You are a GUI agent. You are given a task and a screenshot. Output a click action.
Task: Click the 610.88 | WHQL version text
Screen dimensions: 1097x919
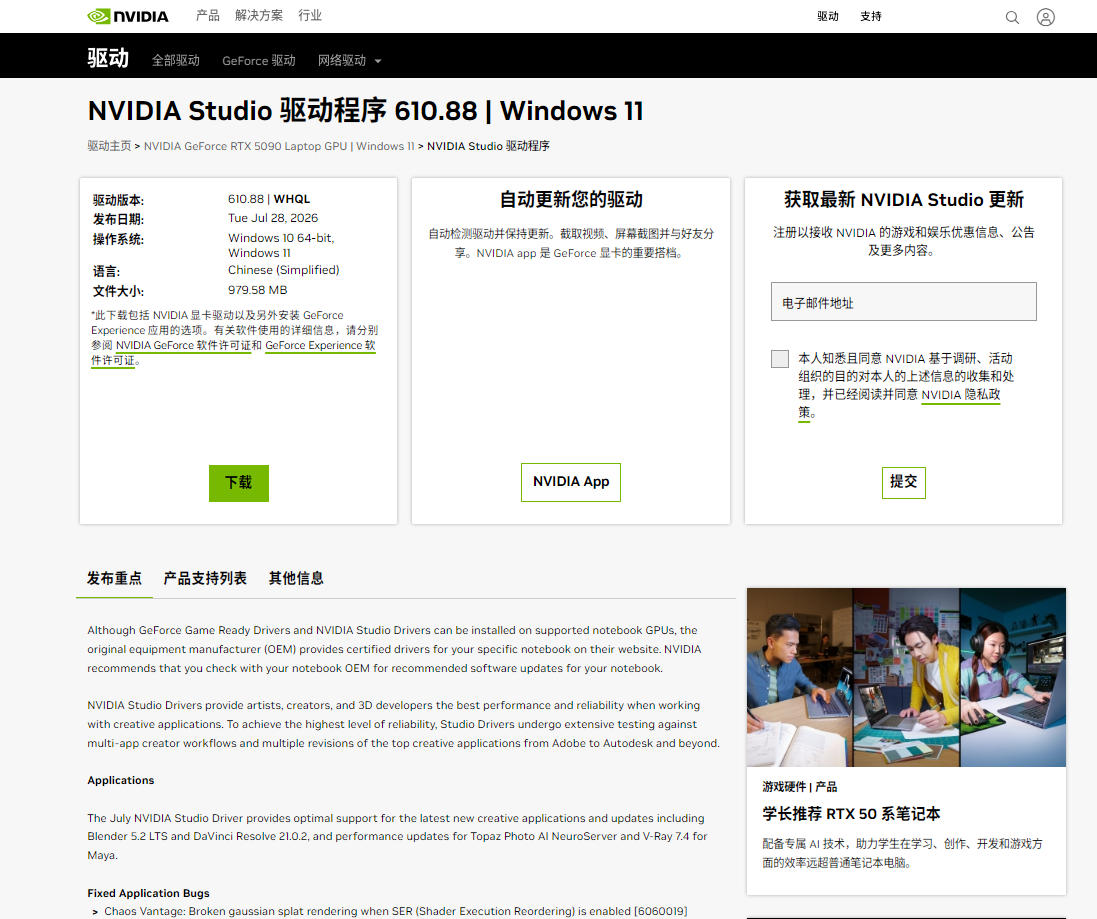click(x=269, y=199)
